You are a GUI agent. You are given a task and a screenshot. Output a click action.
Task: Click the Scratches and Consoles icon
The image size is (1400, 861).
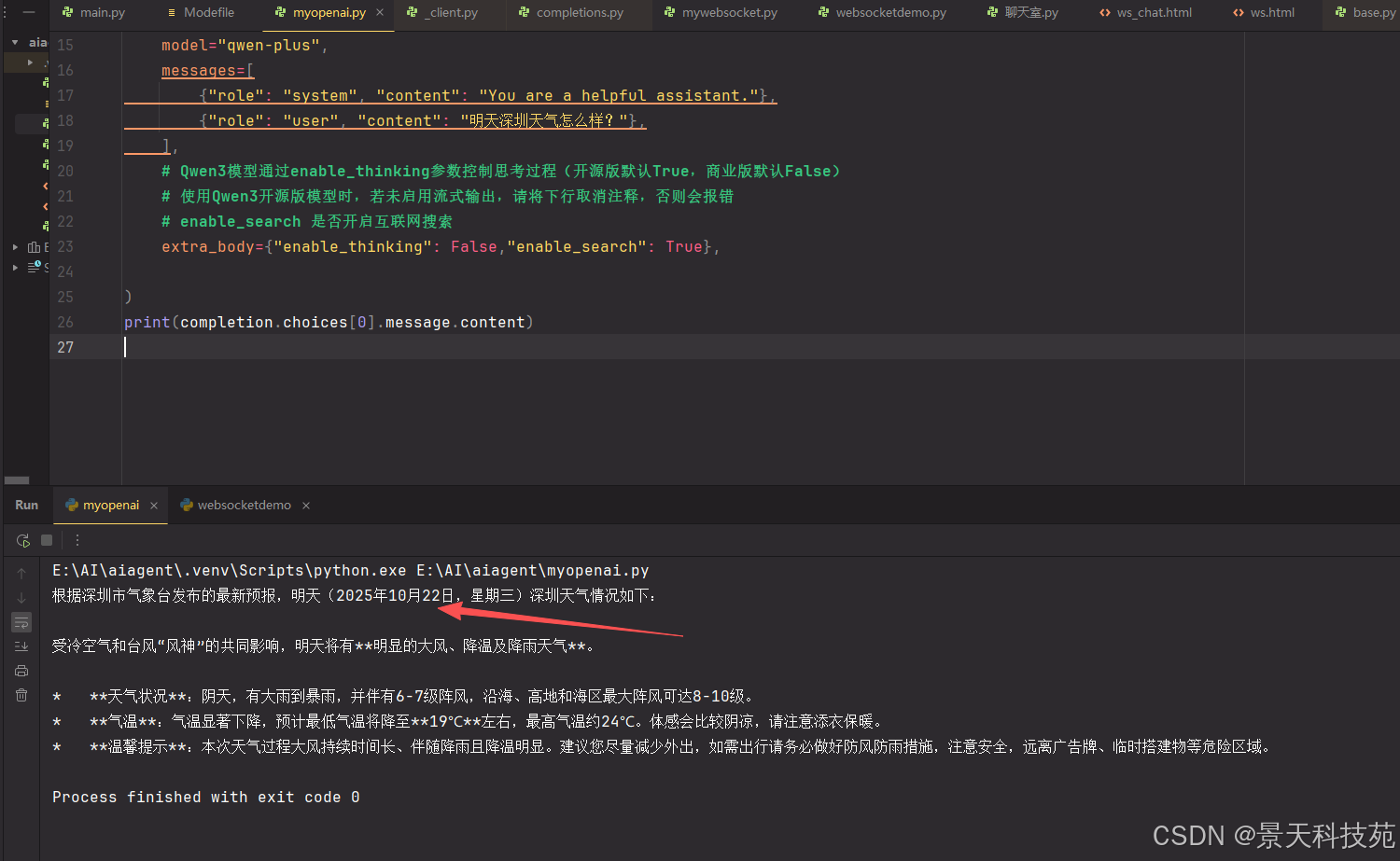click(35, 267)
